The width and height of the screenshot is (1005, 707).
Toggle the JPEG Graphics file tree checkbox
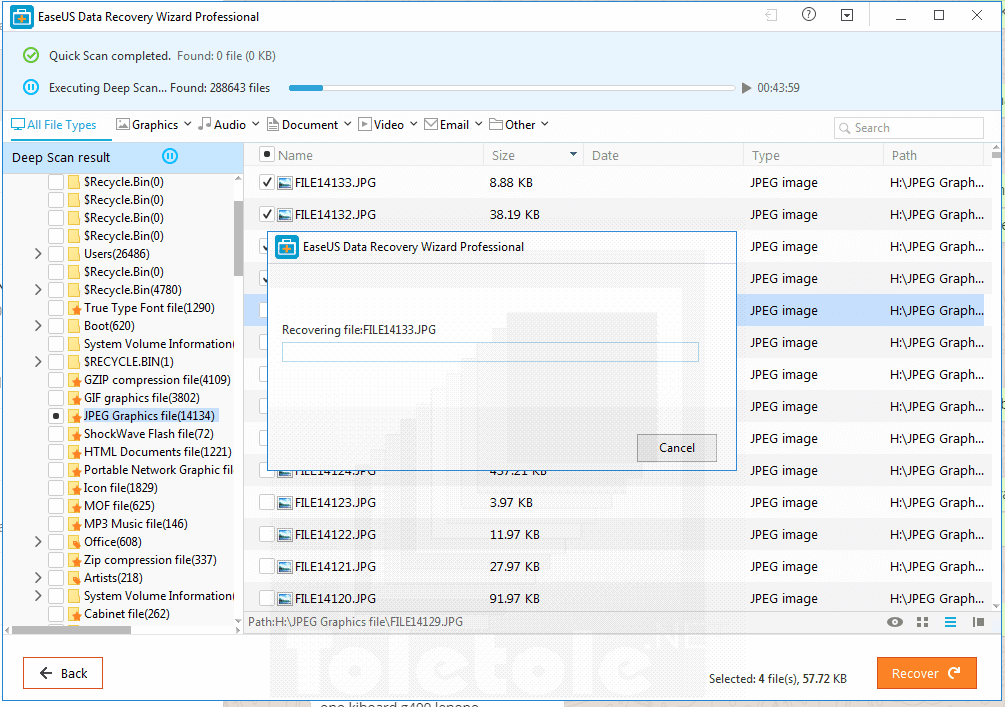coord(56,416)
